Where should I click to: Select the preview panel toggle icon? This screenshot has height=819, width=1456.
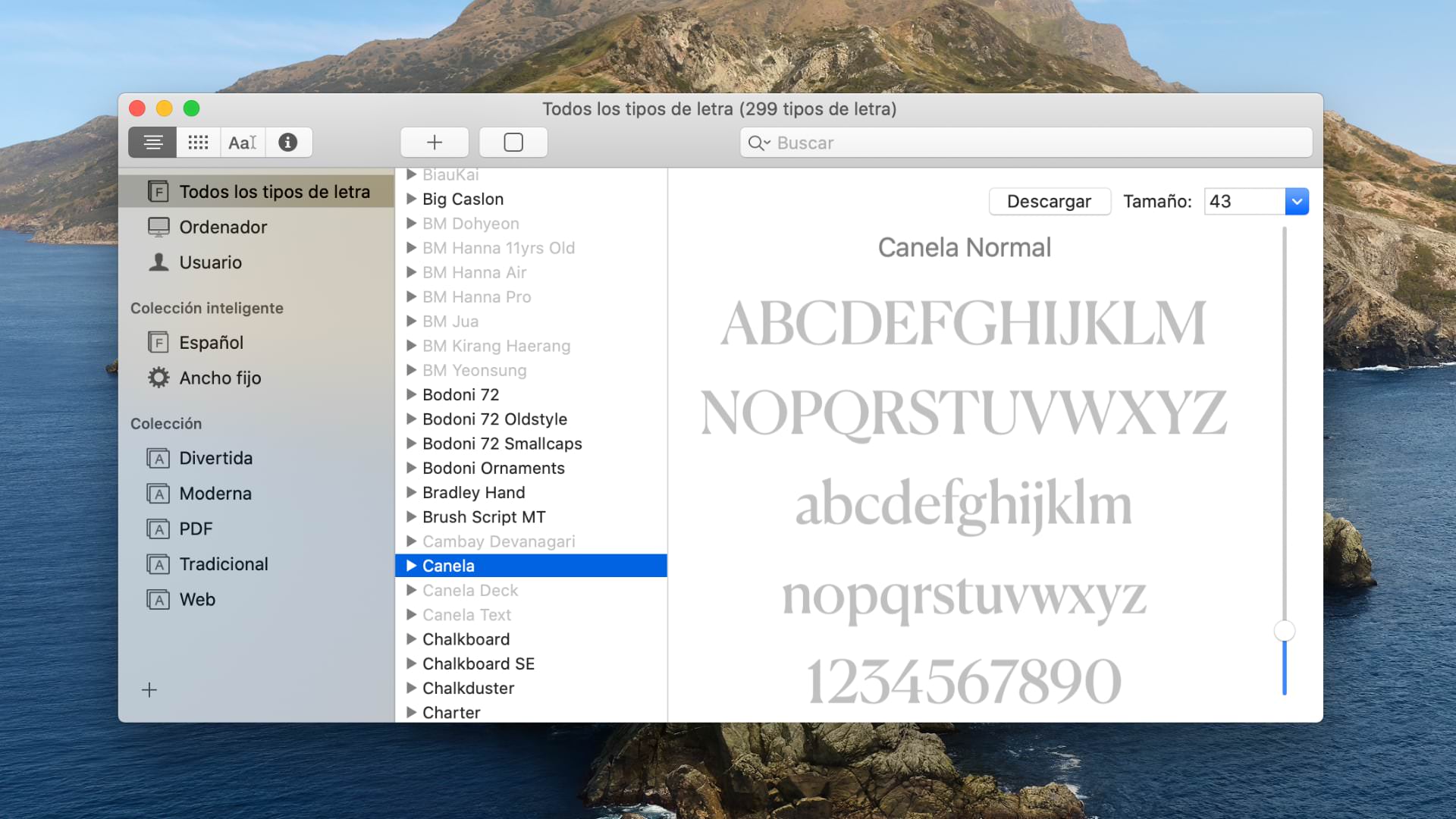coord(513,142)
